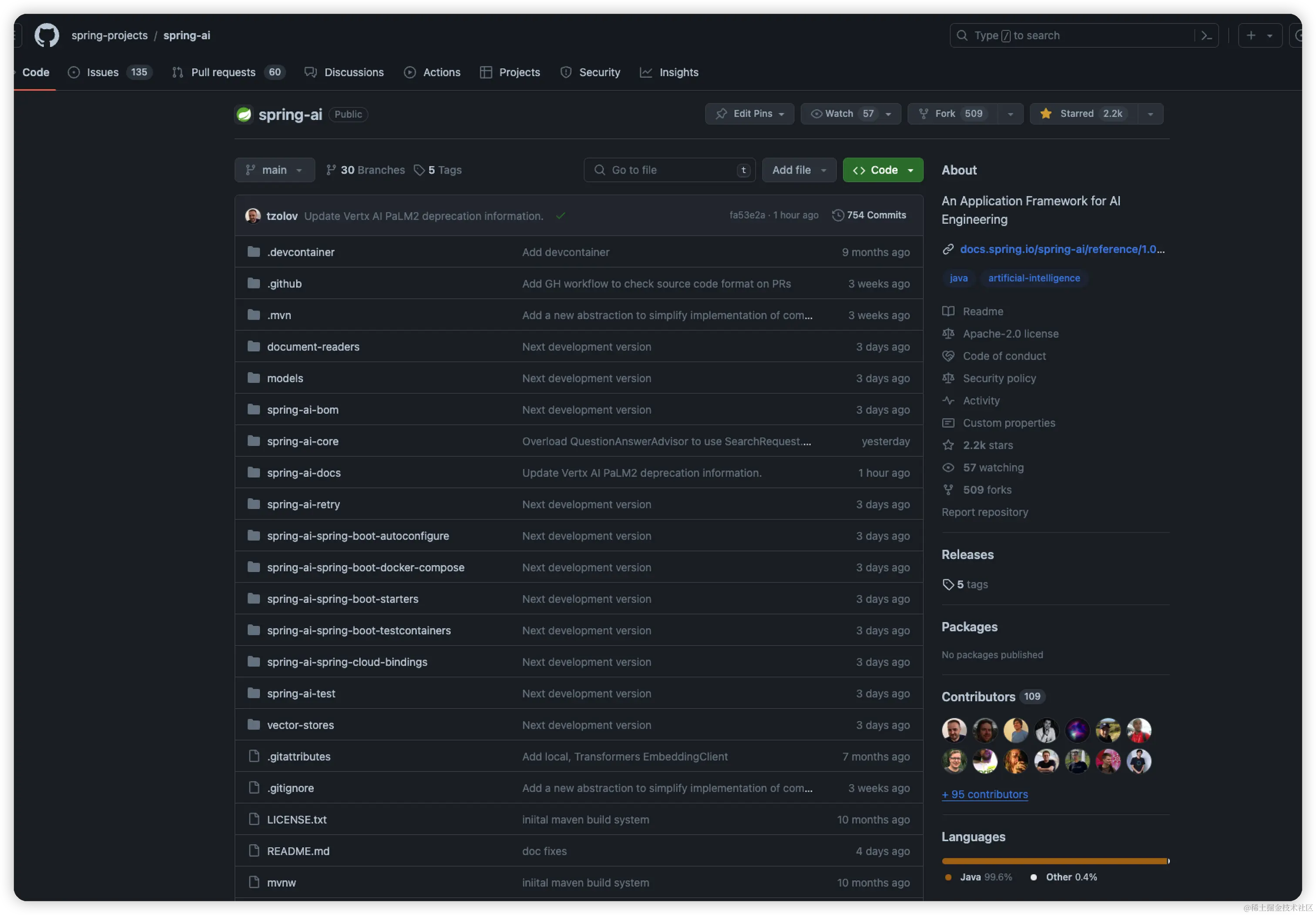Click Report repository link
This screenshot has width=1316, height=915.
(985, 512)
